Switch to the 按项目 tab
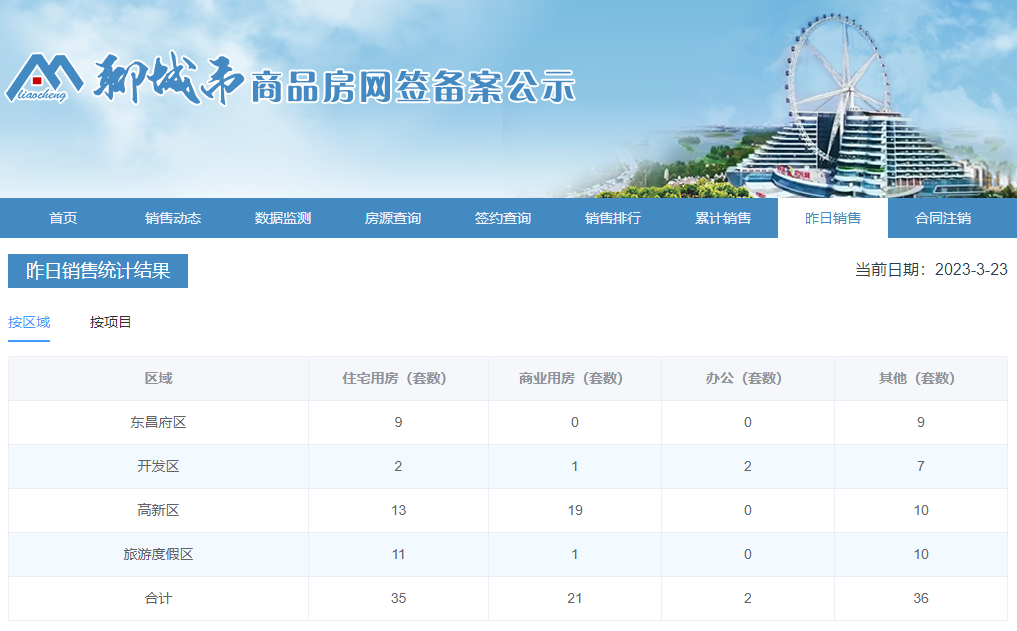The width and height of the screenshot is (1017, 631). point(111,322)
